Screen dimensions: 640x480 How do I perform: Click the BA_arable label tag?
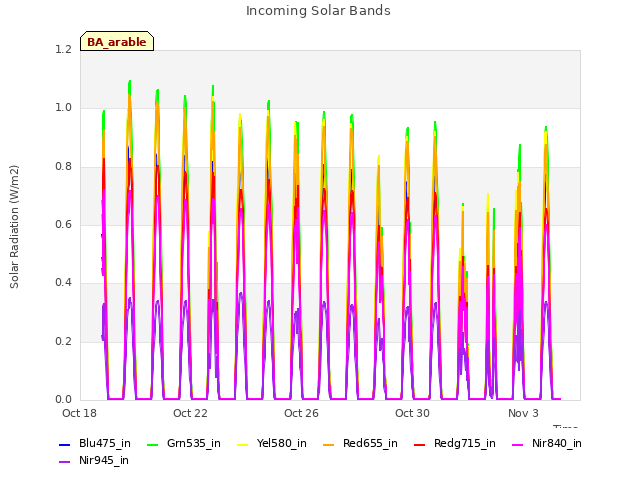(x=117, y=41)
